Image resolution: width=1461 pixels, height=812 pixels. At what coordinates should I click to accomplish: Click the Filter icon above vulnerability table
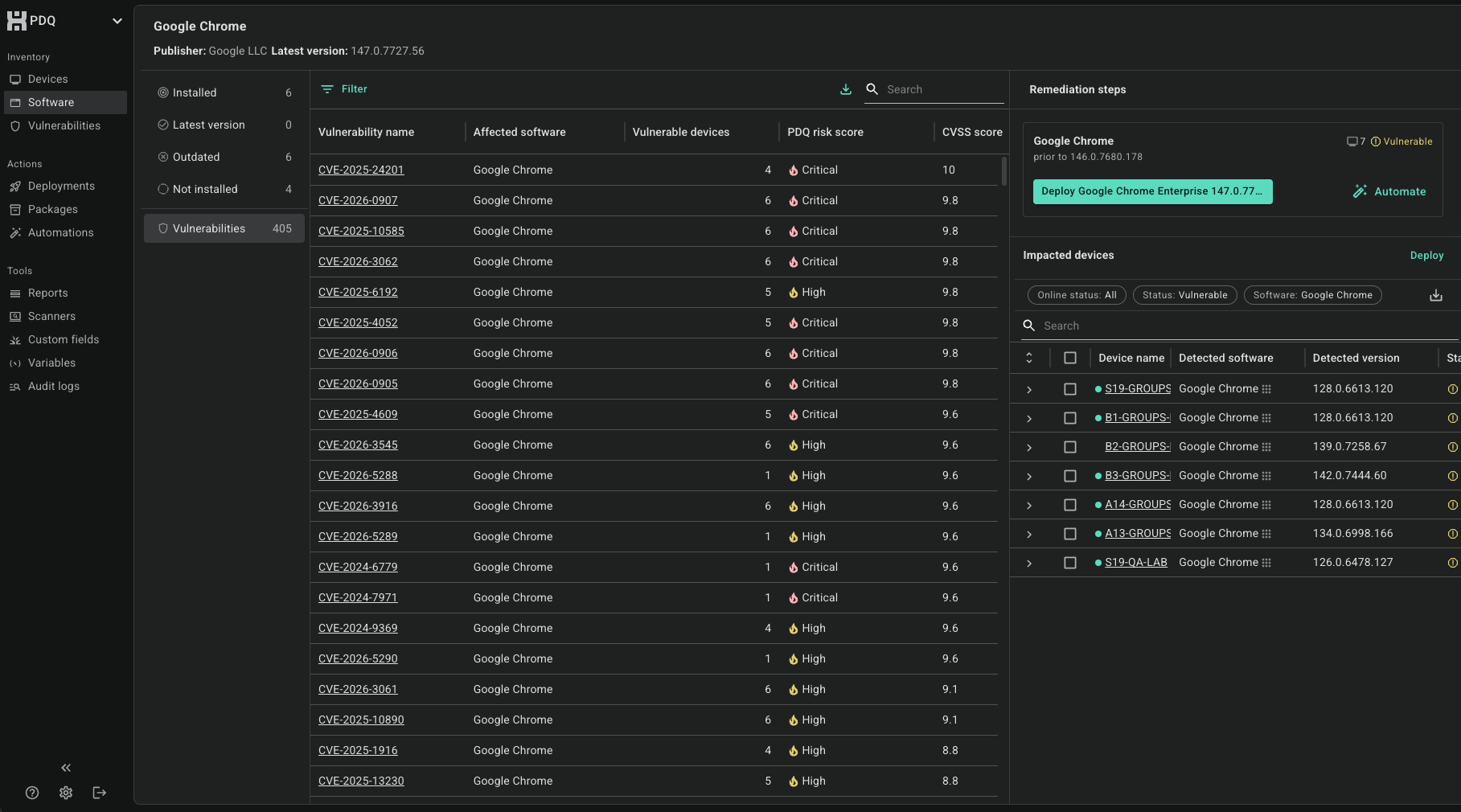tap(327, 89)
